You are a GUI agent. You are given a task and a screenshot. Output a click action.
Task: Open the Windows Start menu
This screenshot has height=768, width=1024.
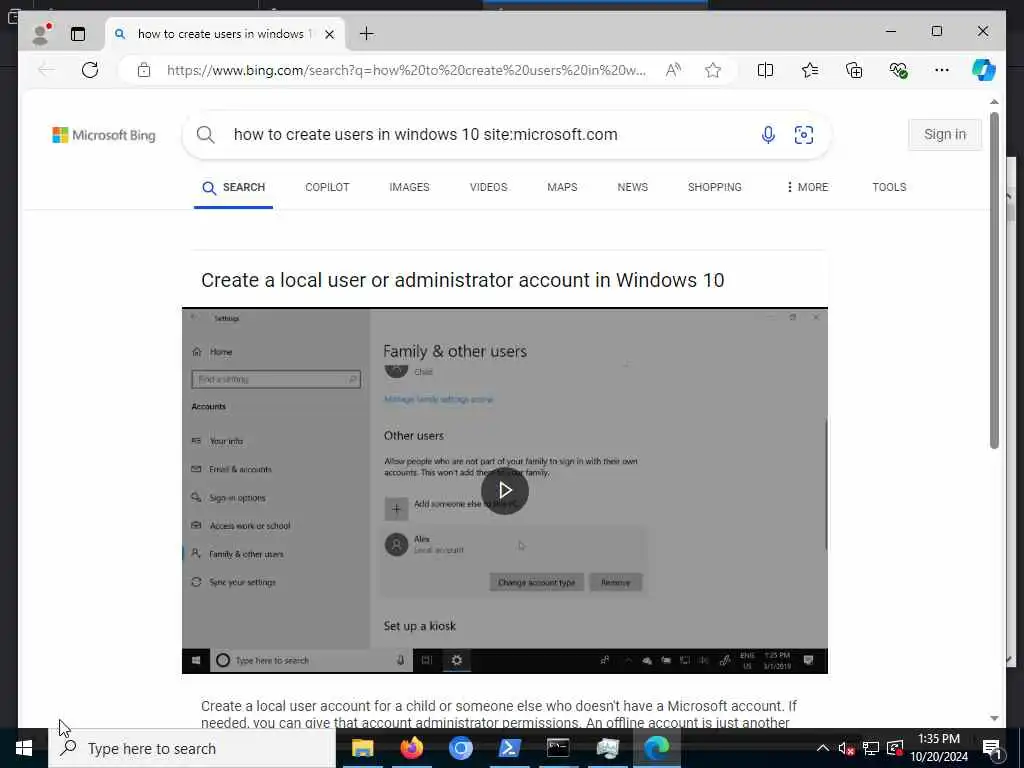24,748
